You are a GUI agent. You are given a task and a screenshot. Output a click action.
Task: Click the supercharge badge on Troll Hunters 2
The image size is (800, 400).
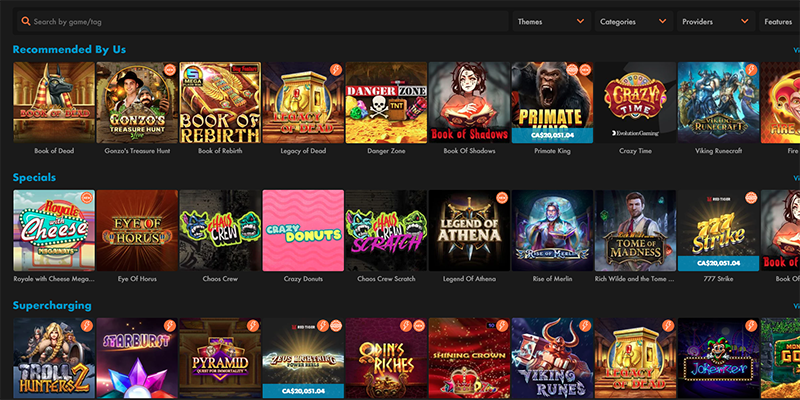pos(86,326)
